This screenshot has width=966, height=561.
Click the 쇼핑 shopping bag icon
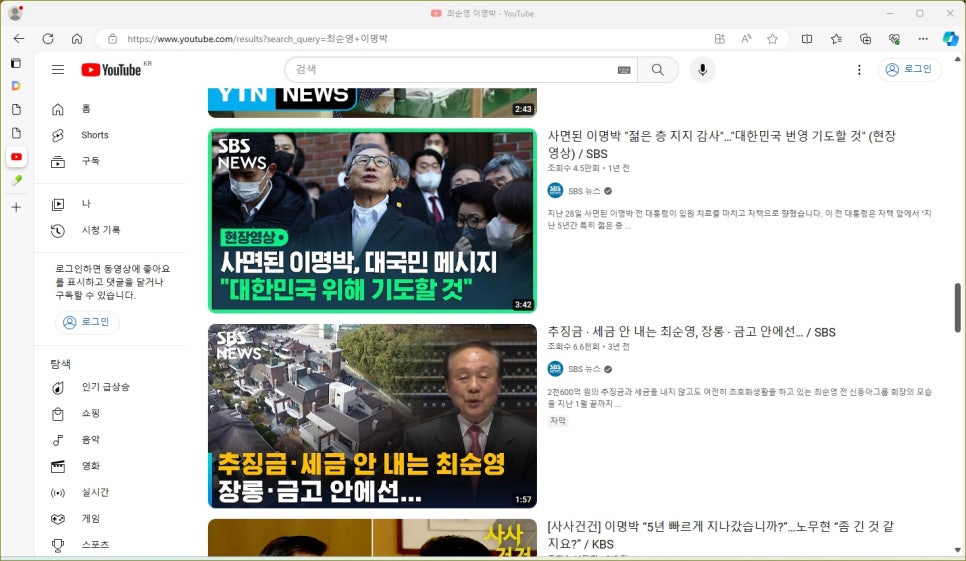pyautogui.click(x=58, y=414)
